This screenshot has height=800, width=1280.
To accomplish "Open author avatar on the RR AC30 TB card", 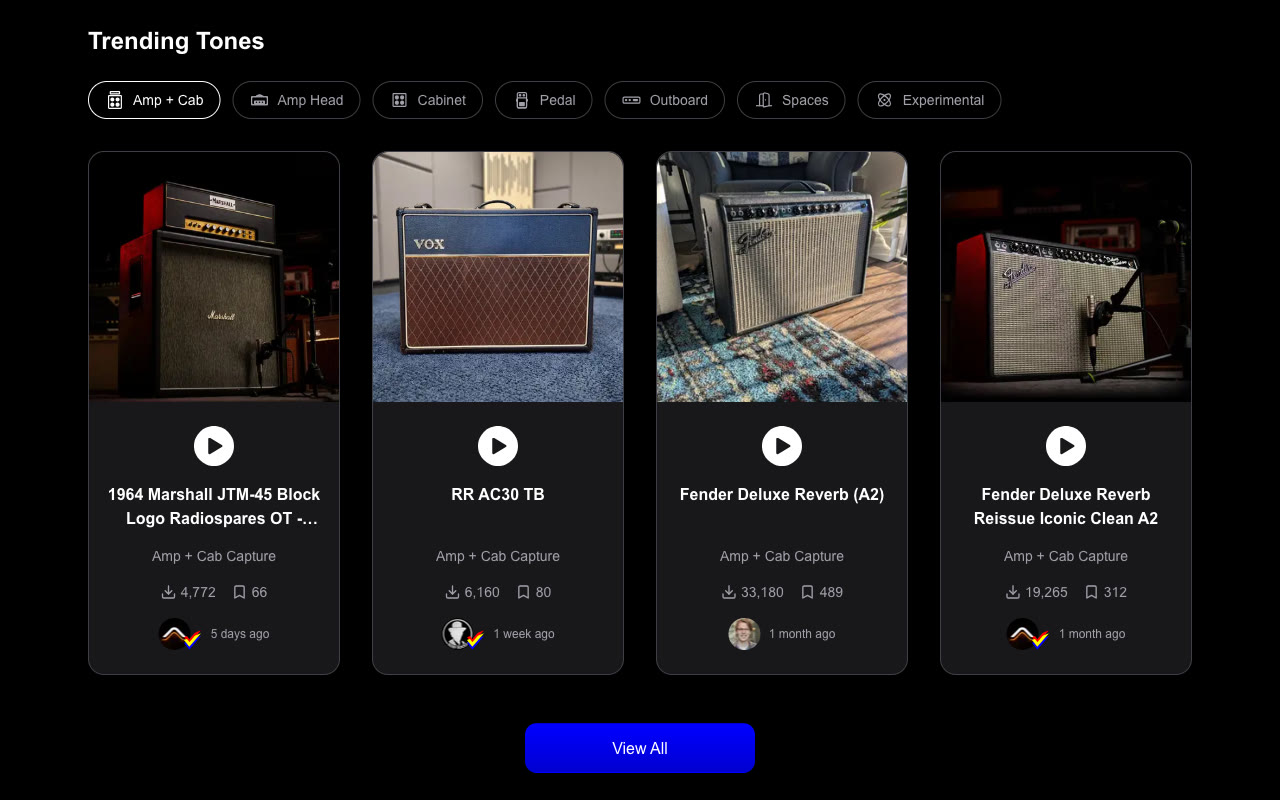I will coord(458,634).
